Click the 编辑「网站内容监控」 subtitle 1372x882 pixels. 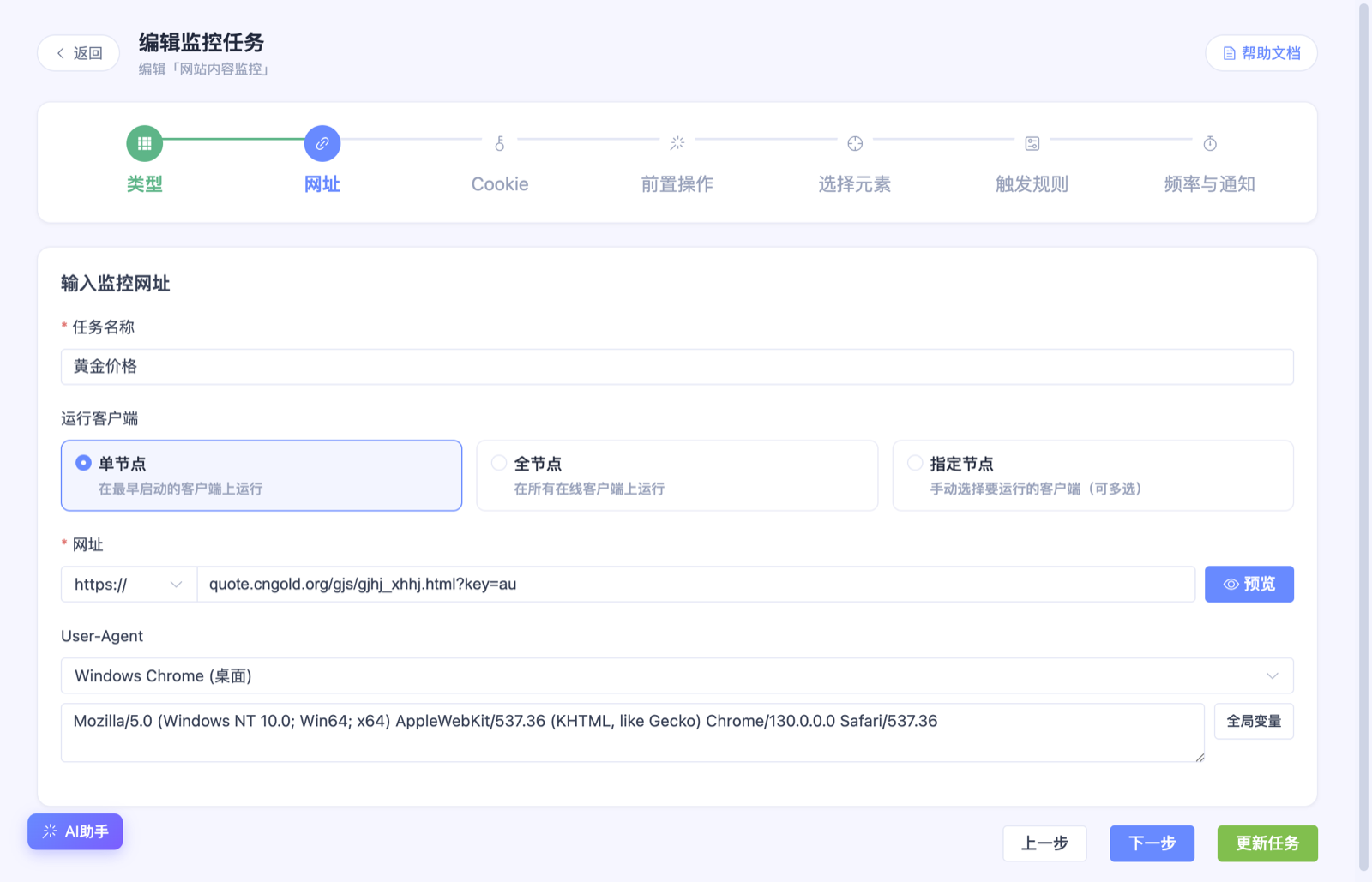pos(206,69)
